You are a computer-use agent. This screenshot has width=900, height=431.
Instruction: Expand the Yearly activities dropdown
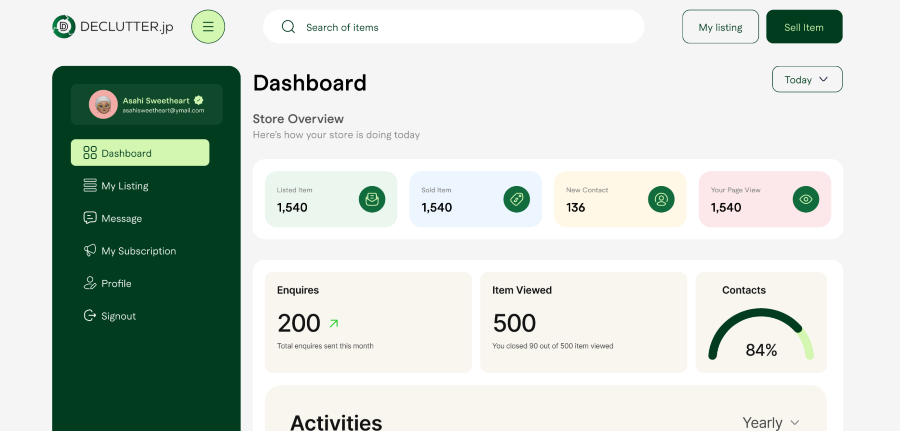[771, 422]
